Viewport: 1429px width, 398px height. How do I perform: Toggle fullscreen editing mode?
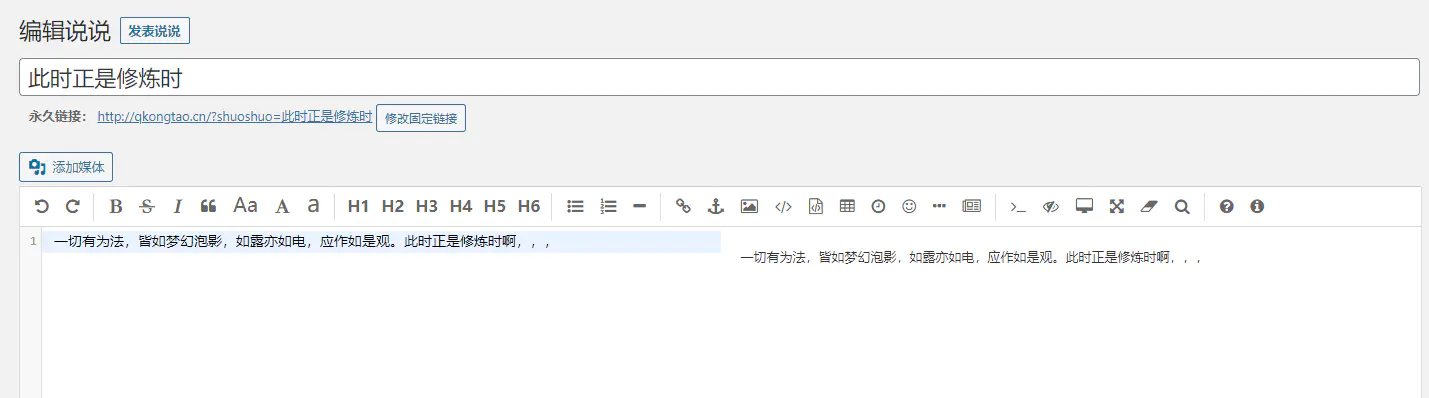[x=1117, y=206]
